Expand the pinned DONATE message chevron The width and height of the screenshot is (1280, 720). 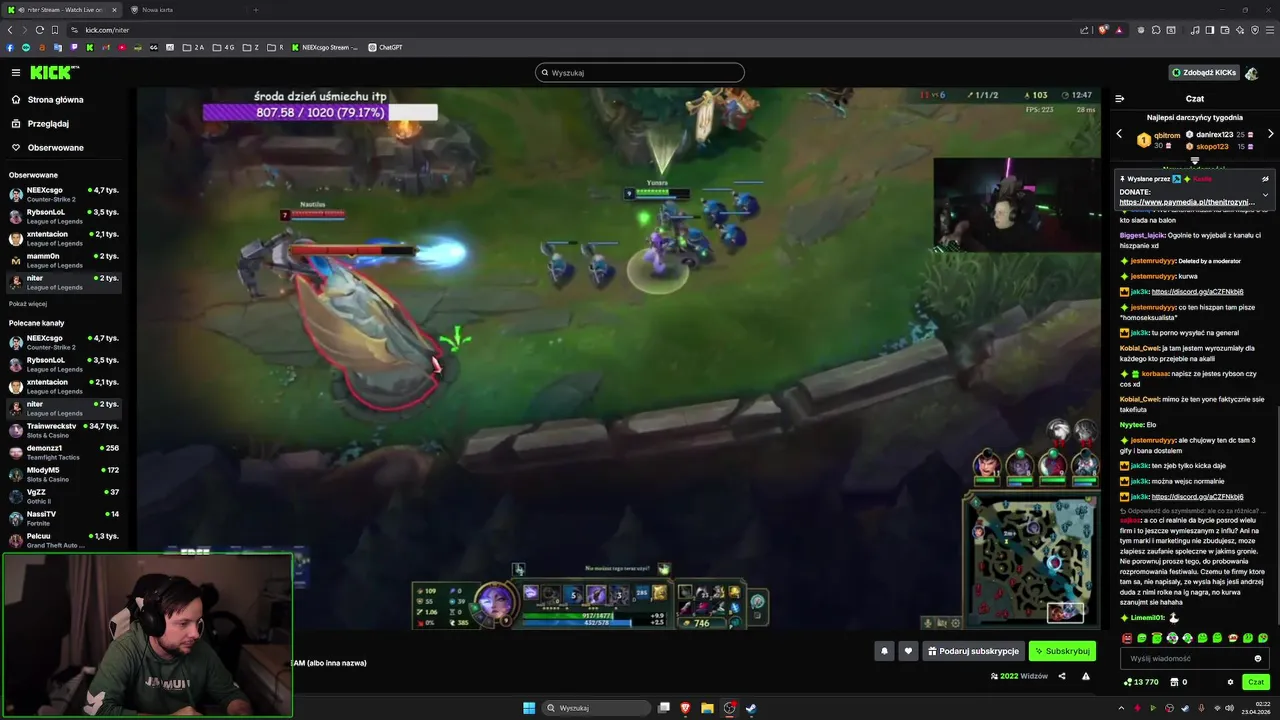[x=1265, y=195]
